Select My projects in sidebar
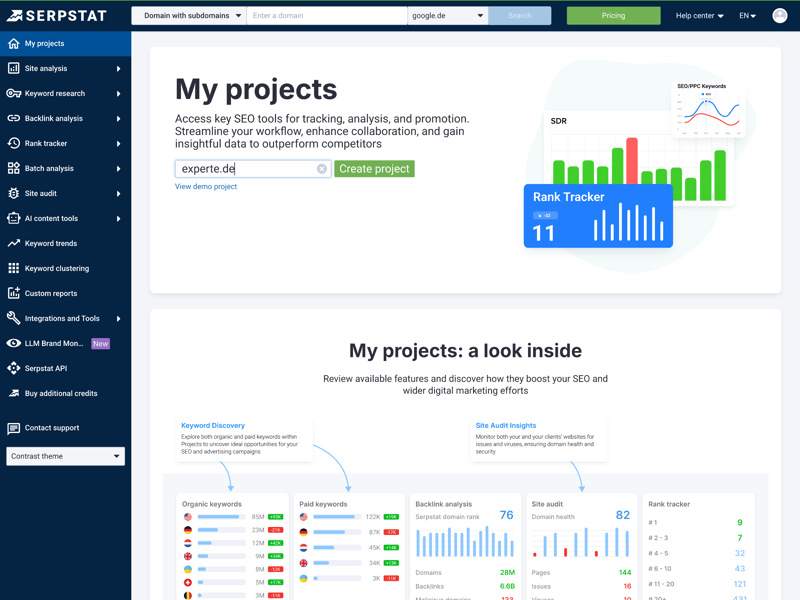 click(x=65, y=43)
